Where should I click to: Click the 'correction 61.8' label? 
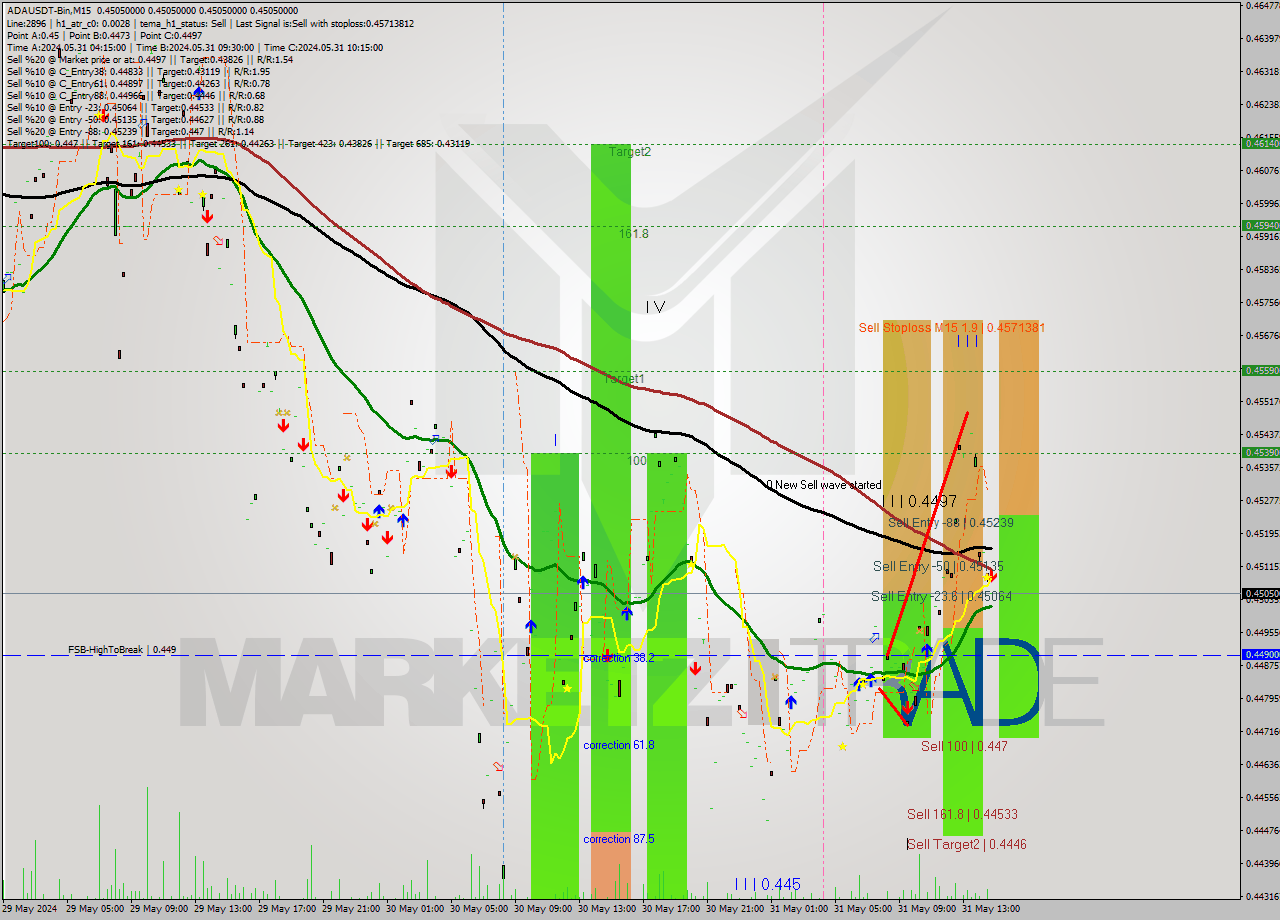[617, 745]
